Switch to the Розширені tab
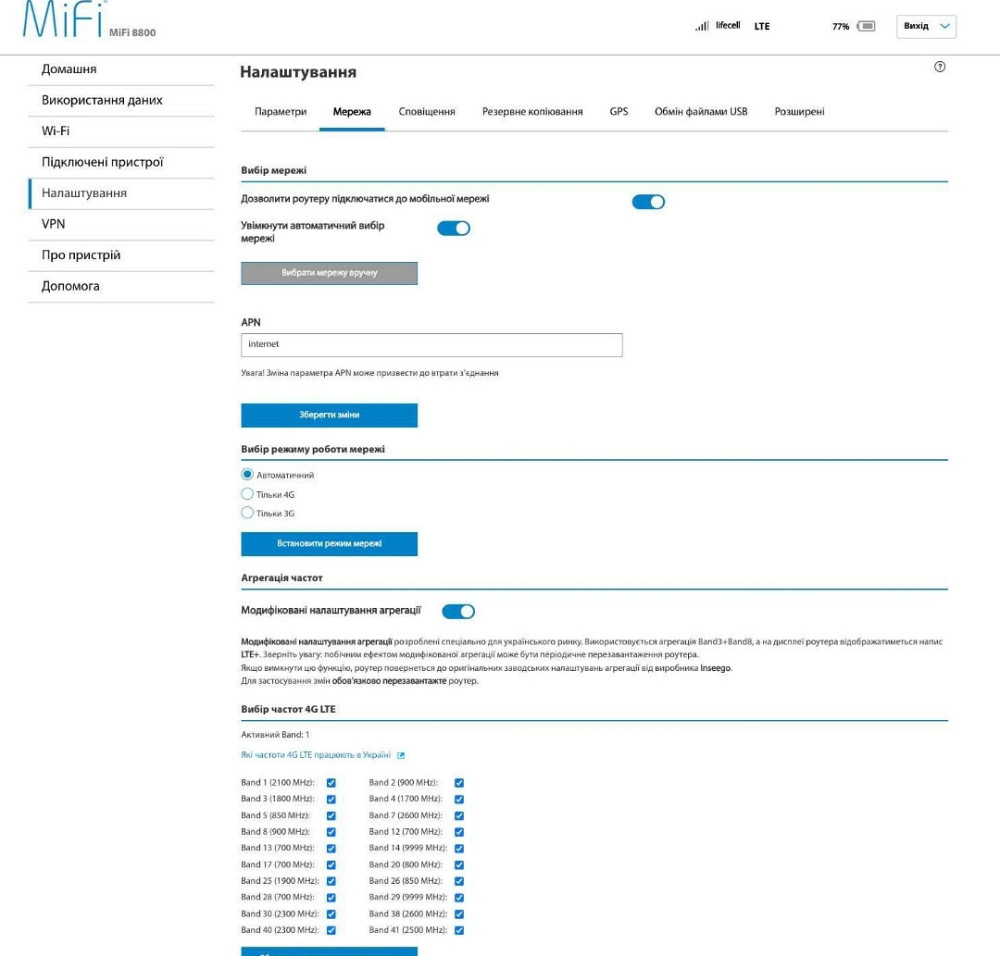The height and width of the screenshot is (956, 1000). (799, 112)
